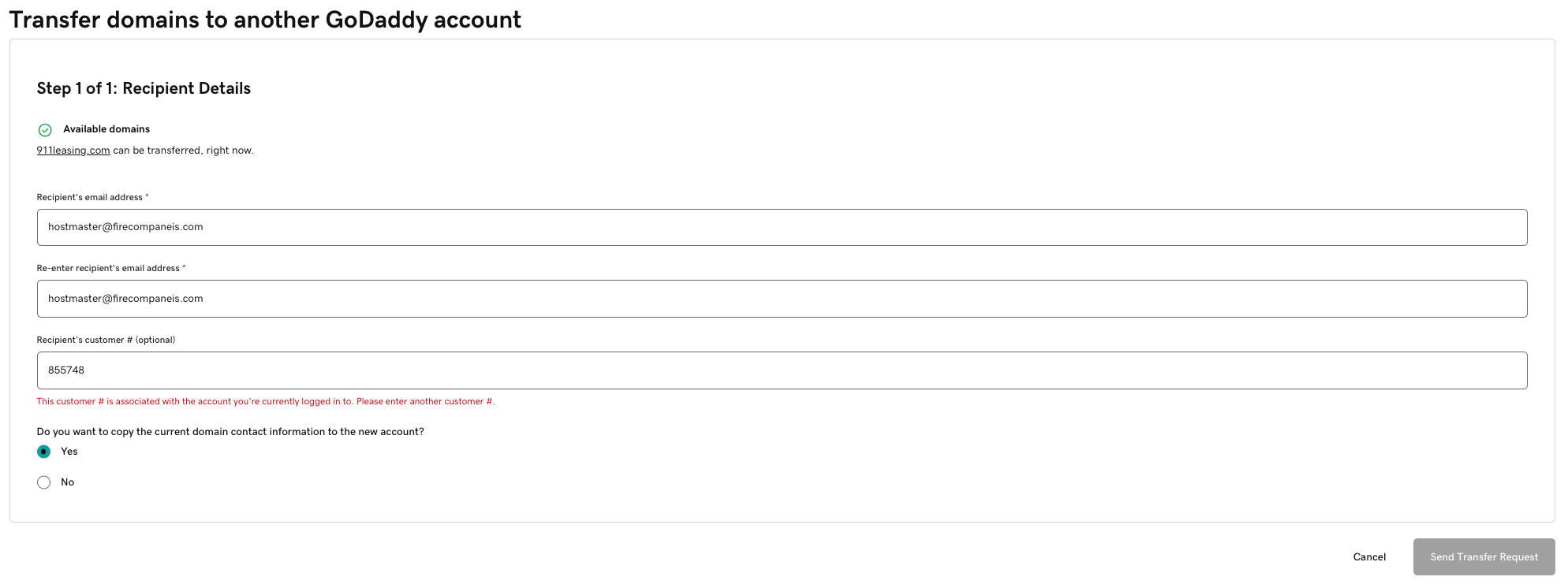The image size is (1568, 588).
Task: Select the Yes radio button
Action: (44, 452)
